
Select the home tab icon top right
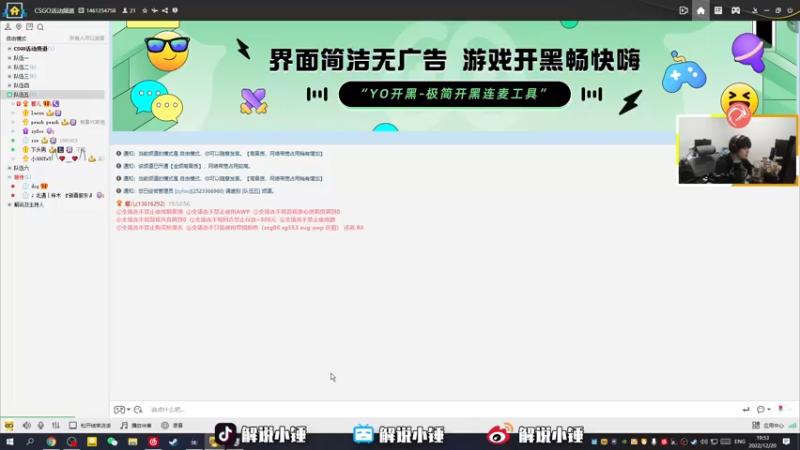tap(701, 10)
